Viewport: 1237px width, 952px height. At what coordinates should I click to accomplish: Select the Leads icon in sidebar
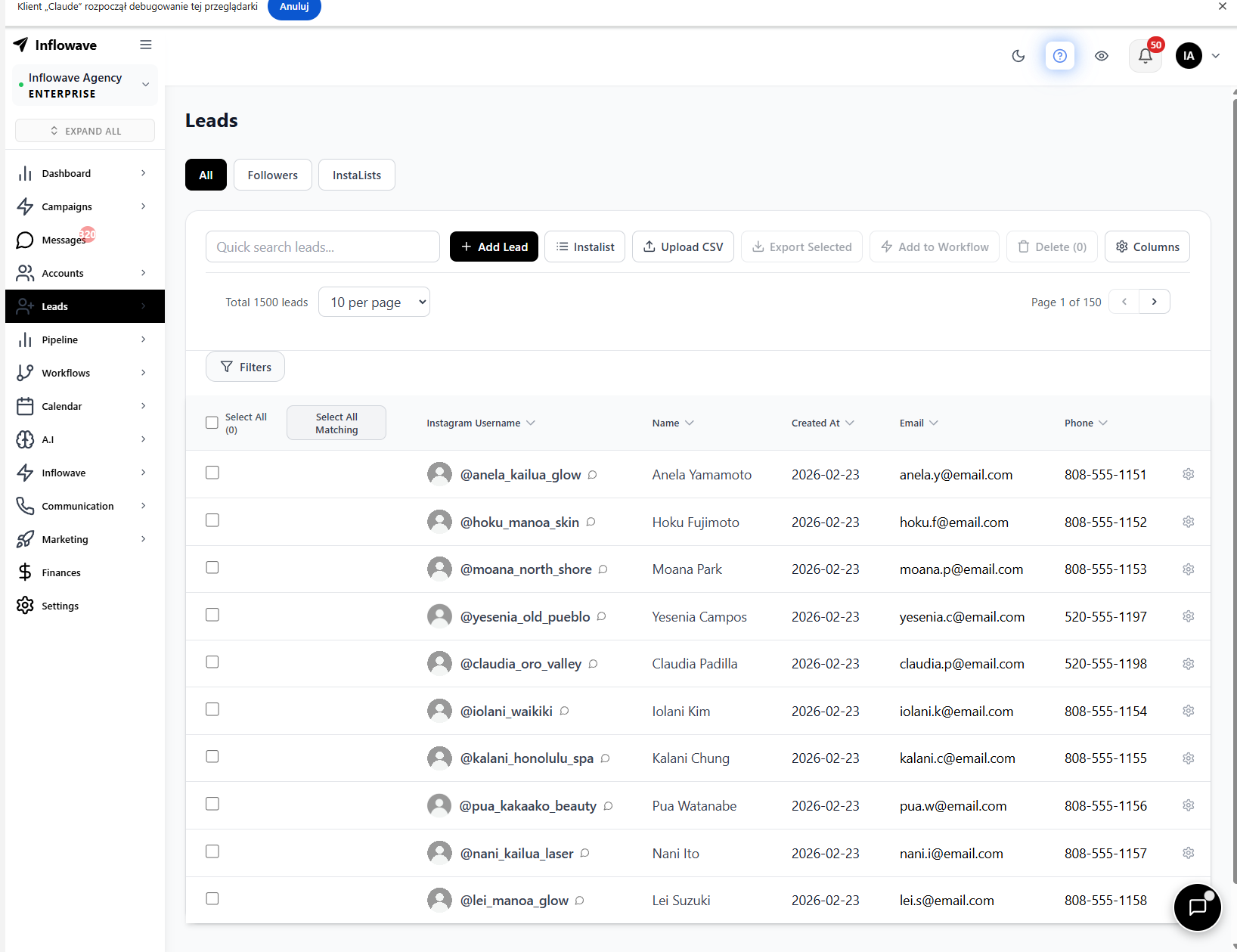[x=25, y=306]
